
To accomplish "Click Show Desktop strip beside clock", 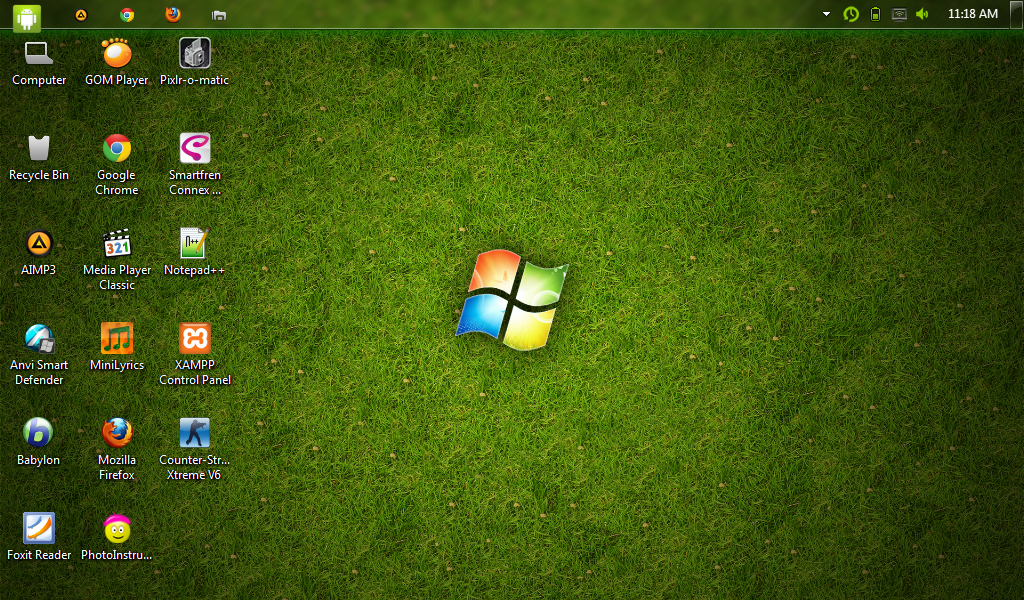I will click(1017, 14).
